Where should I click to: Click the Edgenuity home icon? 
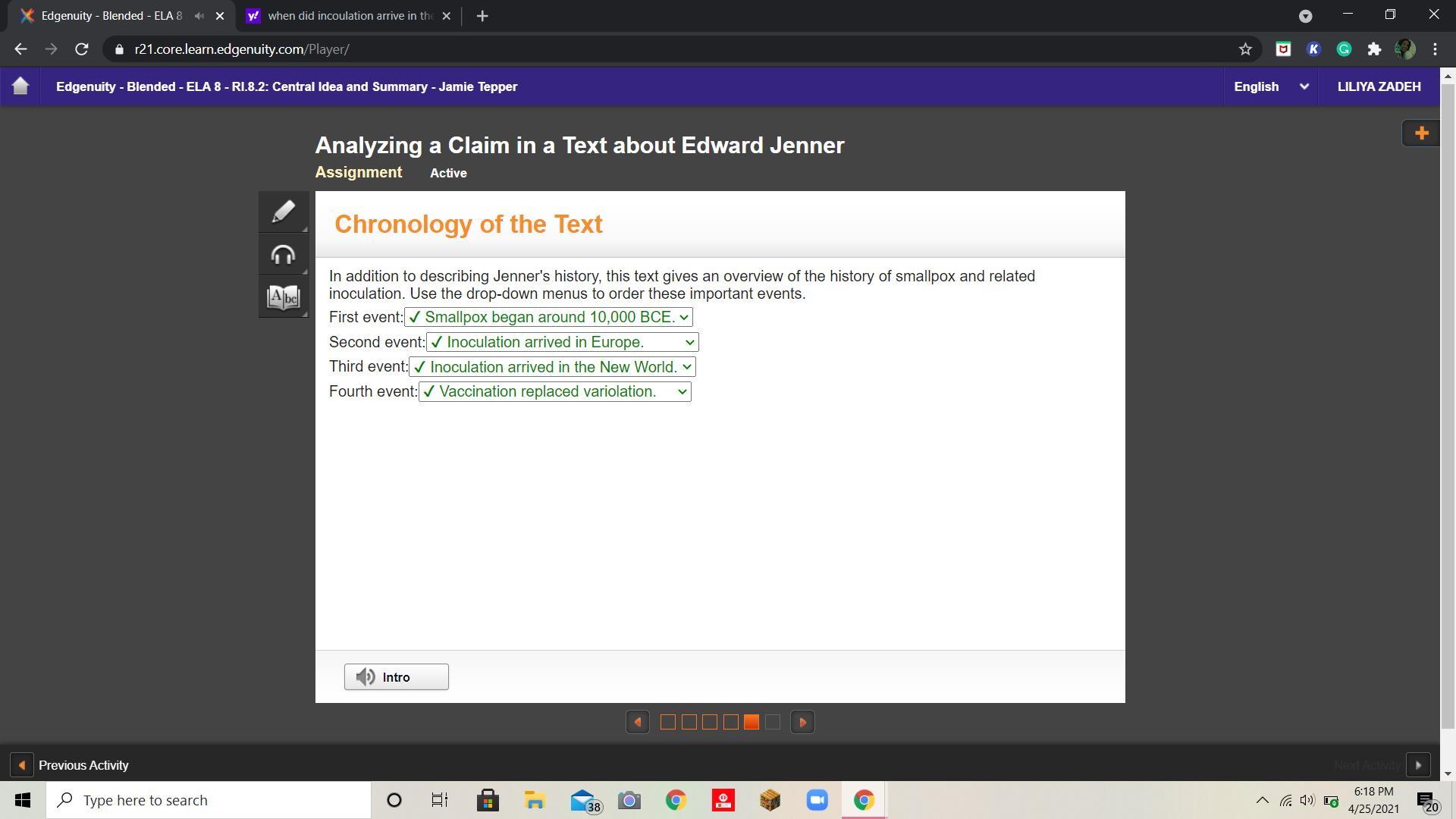point(20,86)
